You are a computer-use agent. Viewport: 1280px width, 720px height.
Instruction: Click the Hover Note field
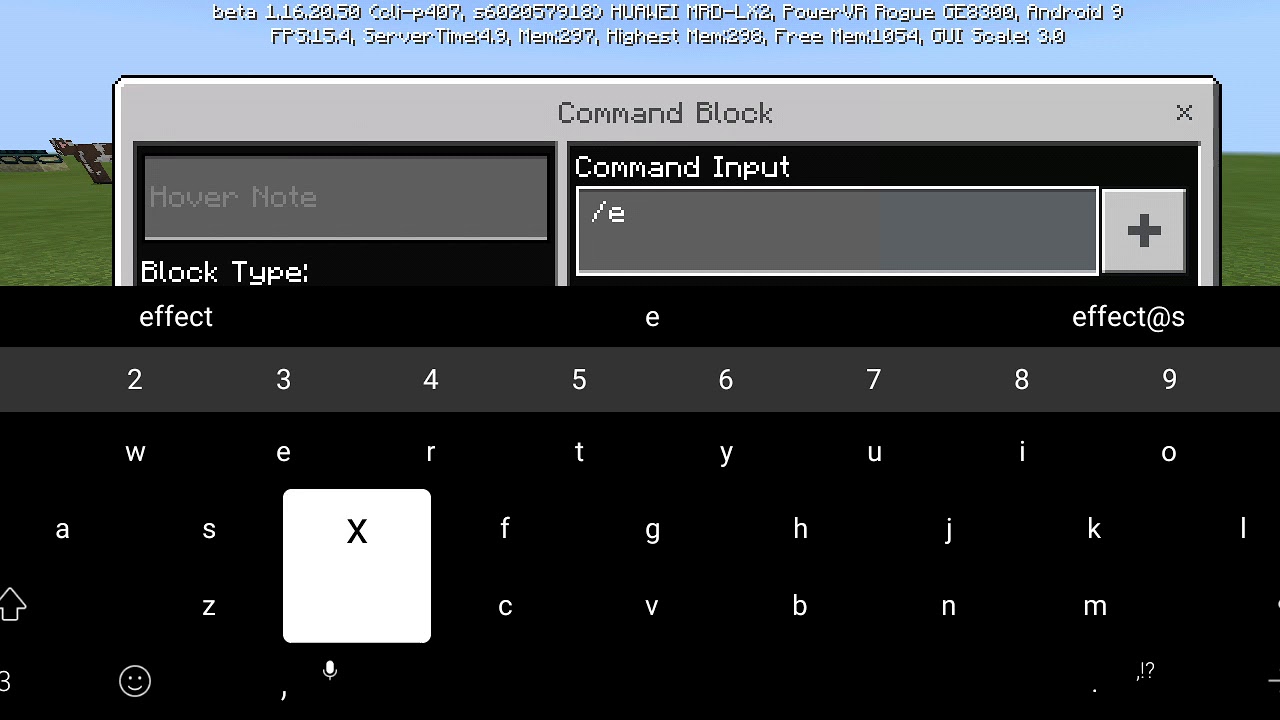coord(346,197)
